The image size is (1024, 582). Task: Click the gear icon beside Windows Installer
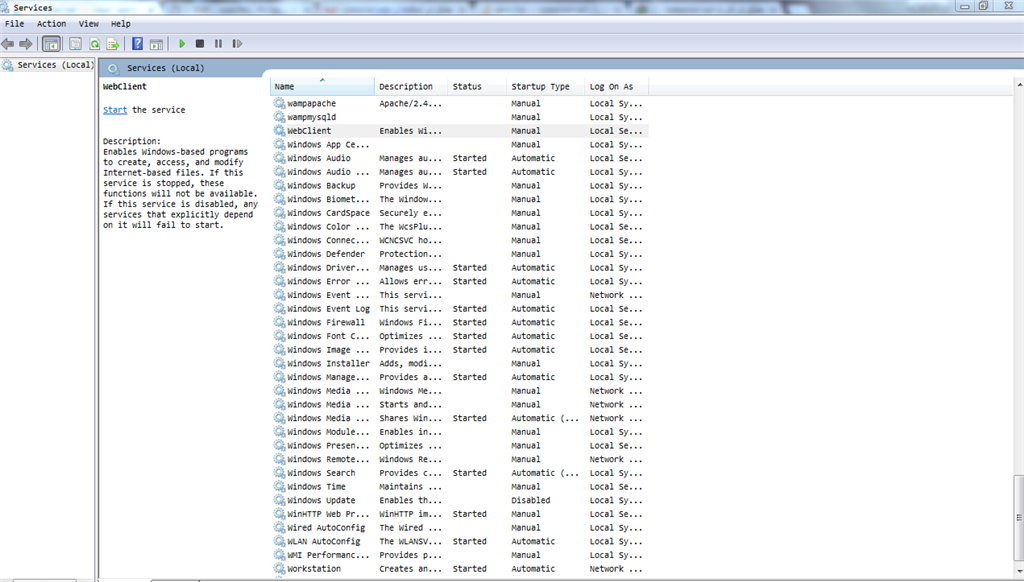pos(280,363)
